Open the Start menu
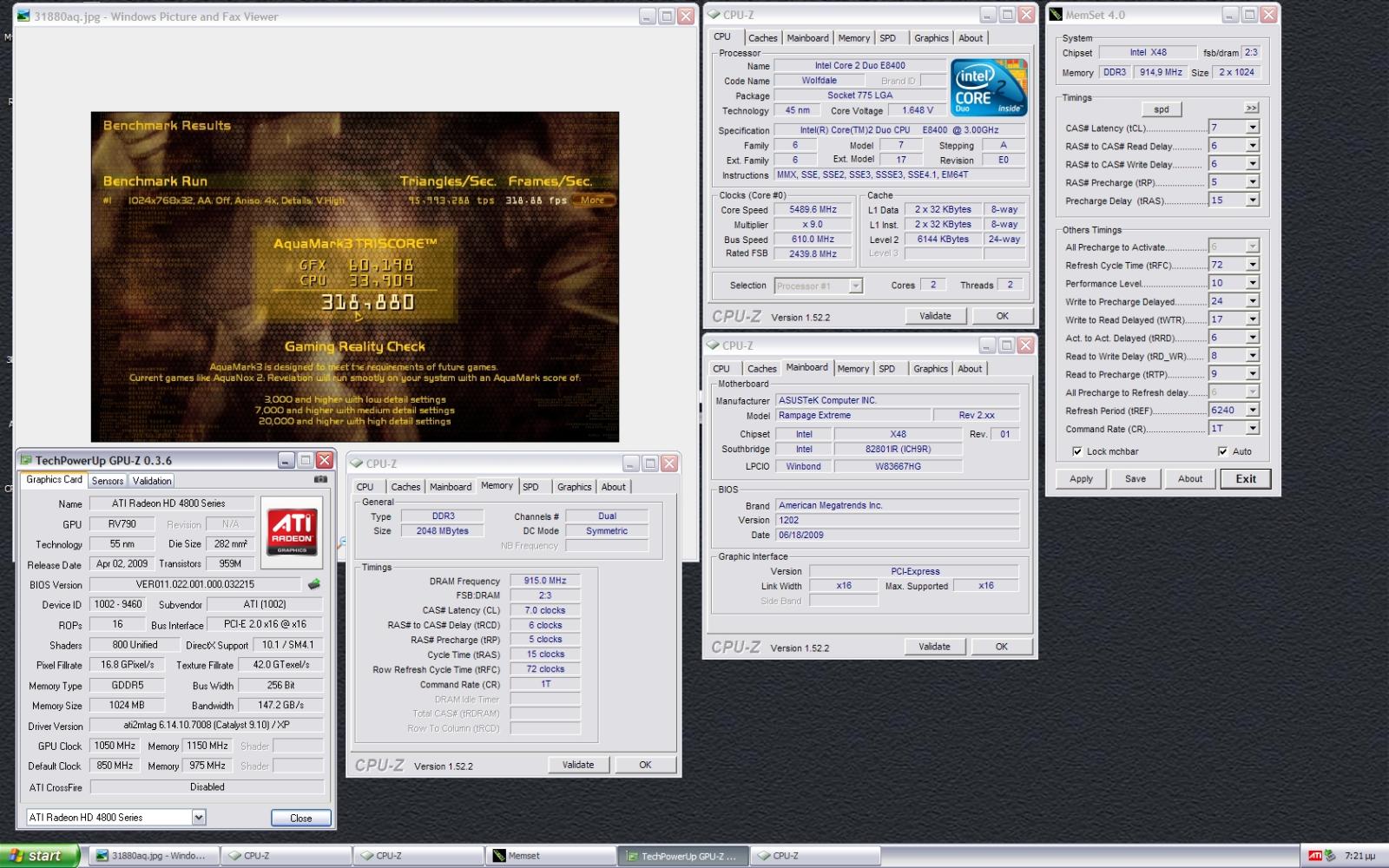The image size is (1389, 868). [39, 856]
